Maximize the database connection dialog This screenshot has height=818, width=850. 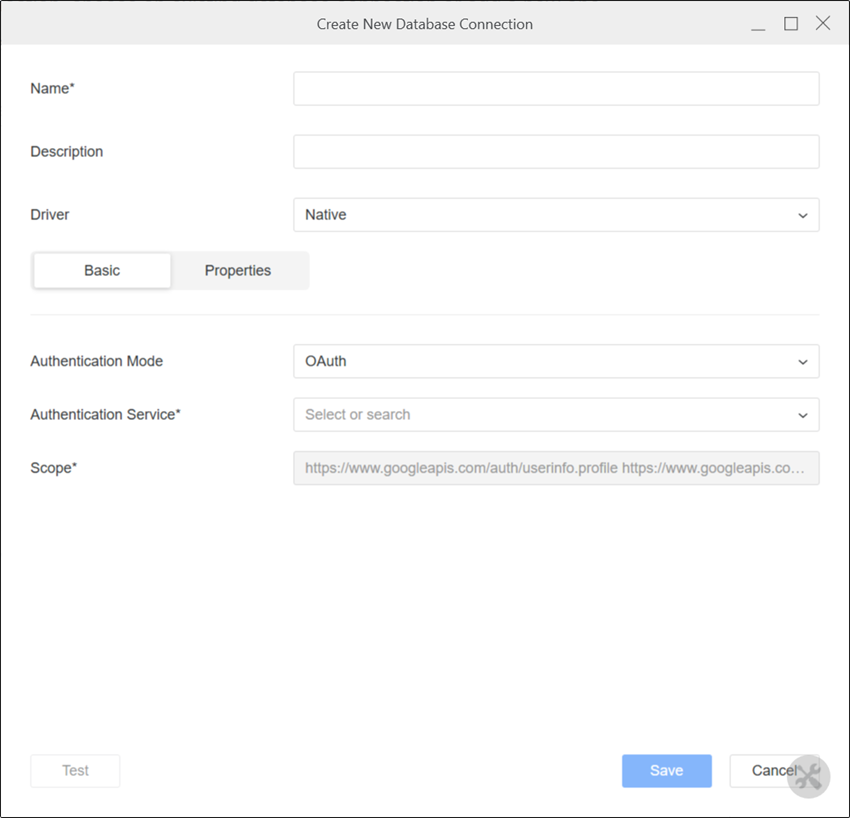[x=791, y=24]
